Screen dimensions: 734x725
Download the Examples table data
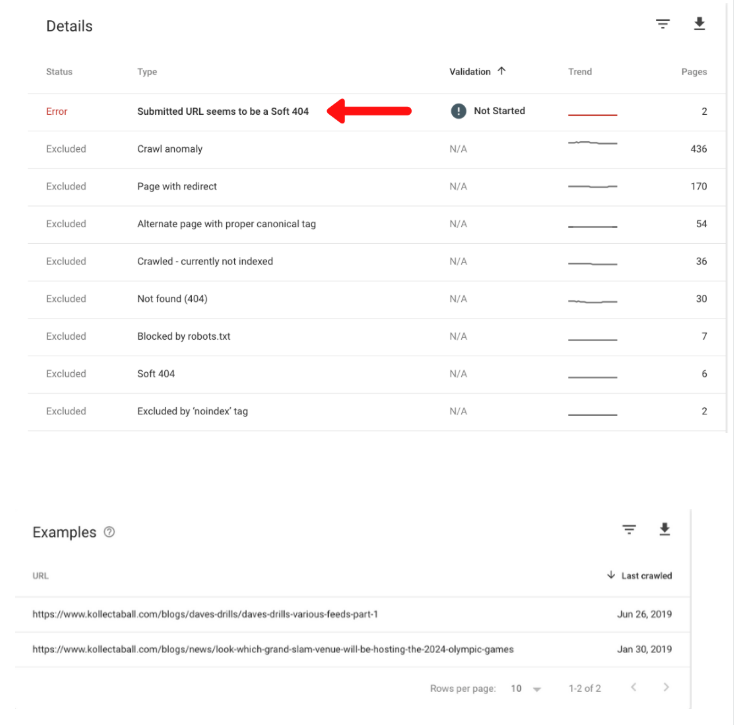click(664, 529)
